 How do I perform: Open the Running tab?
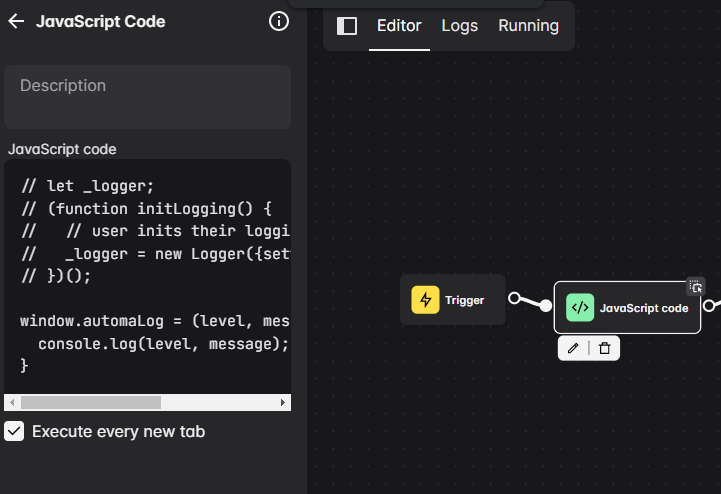[x=528, y=26]
